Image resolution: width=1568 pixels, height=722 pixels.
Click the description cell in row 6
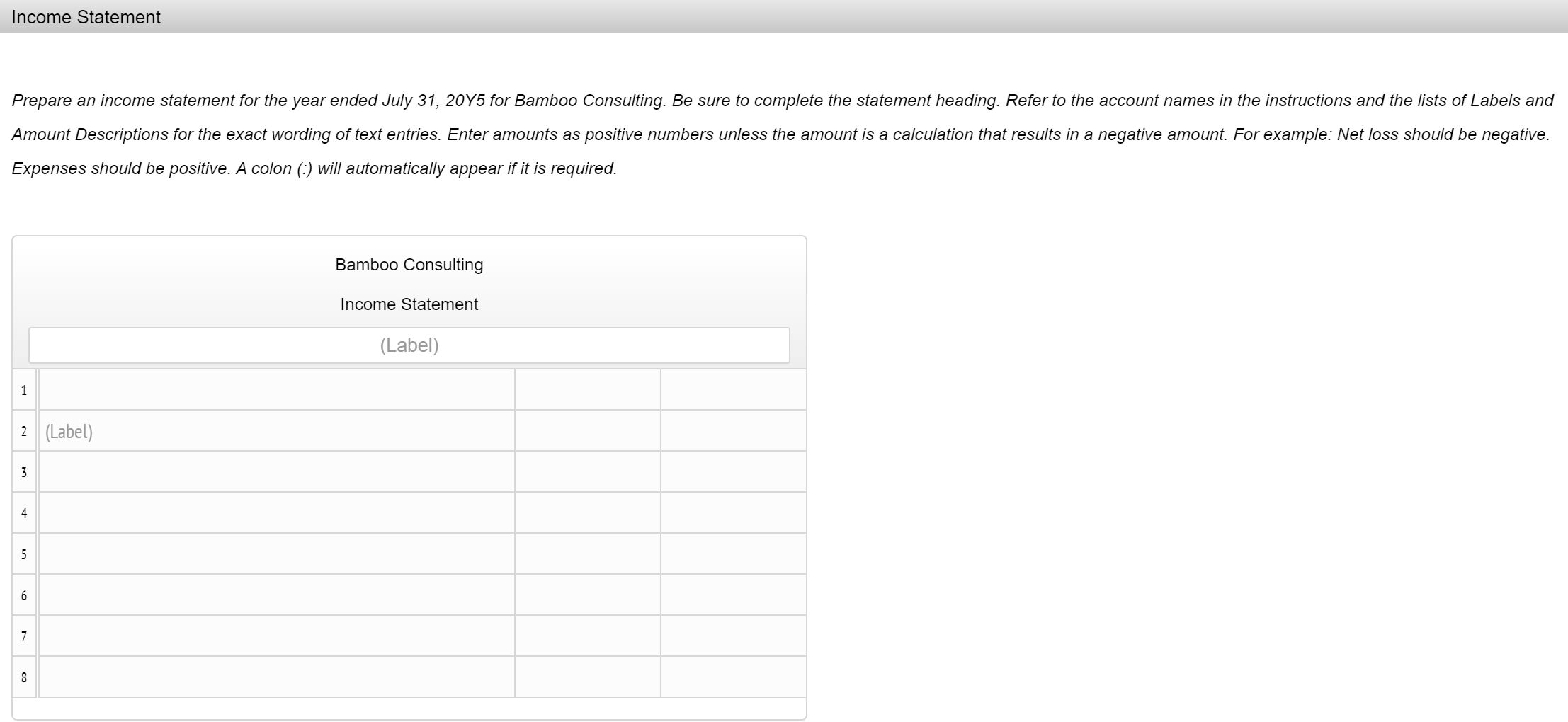point(276,595)
